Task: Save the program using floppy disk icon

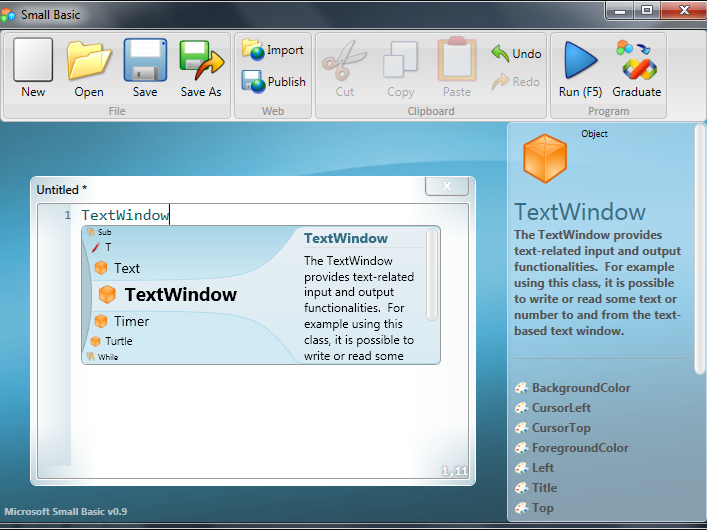Action: 145,68
